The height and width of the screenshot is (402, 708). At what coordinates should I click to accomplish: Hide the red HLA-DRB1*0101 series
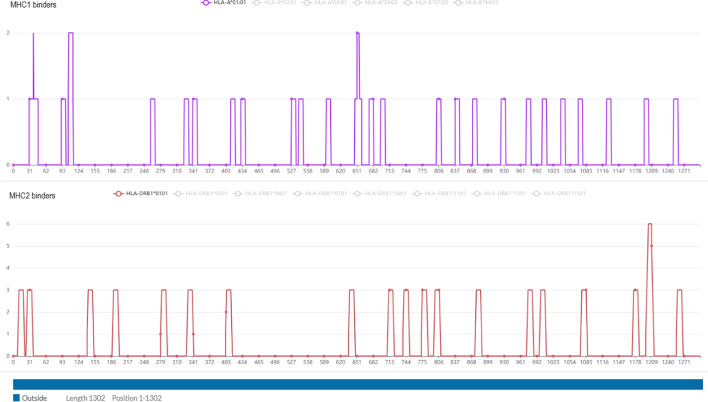coord(144,193)
